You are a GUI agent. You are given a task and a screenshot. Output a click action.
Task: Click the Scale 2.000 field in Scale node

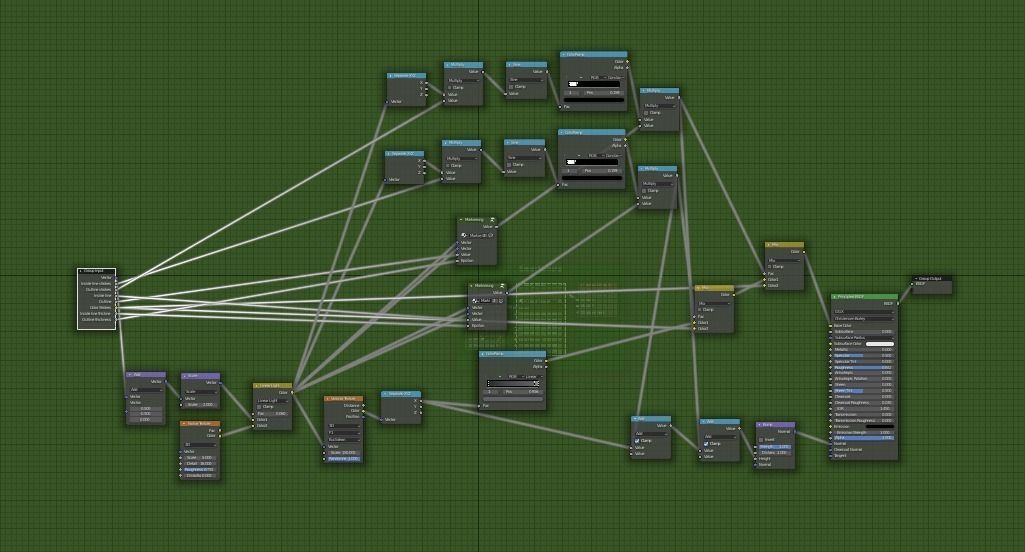[x=201, y=404]
